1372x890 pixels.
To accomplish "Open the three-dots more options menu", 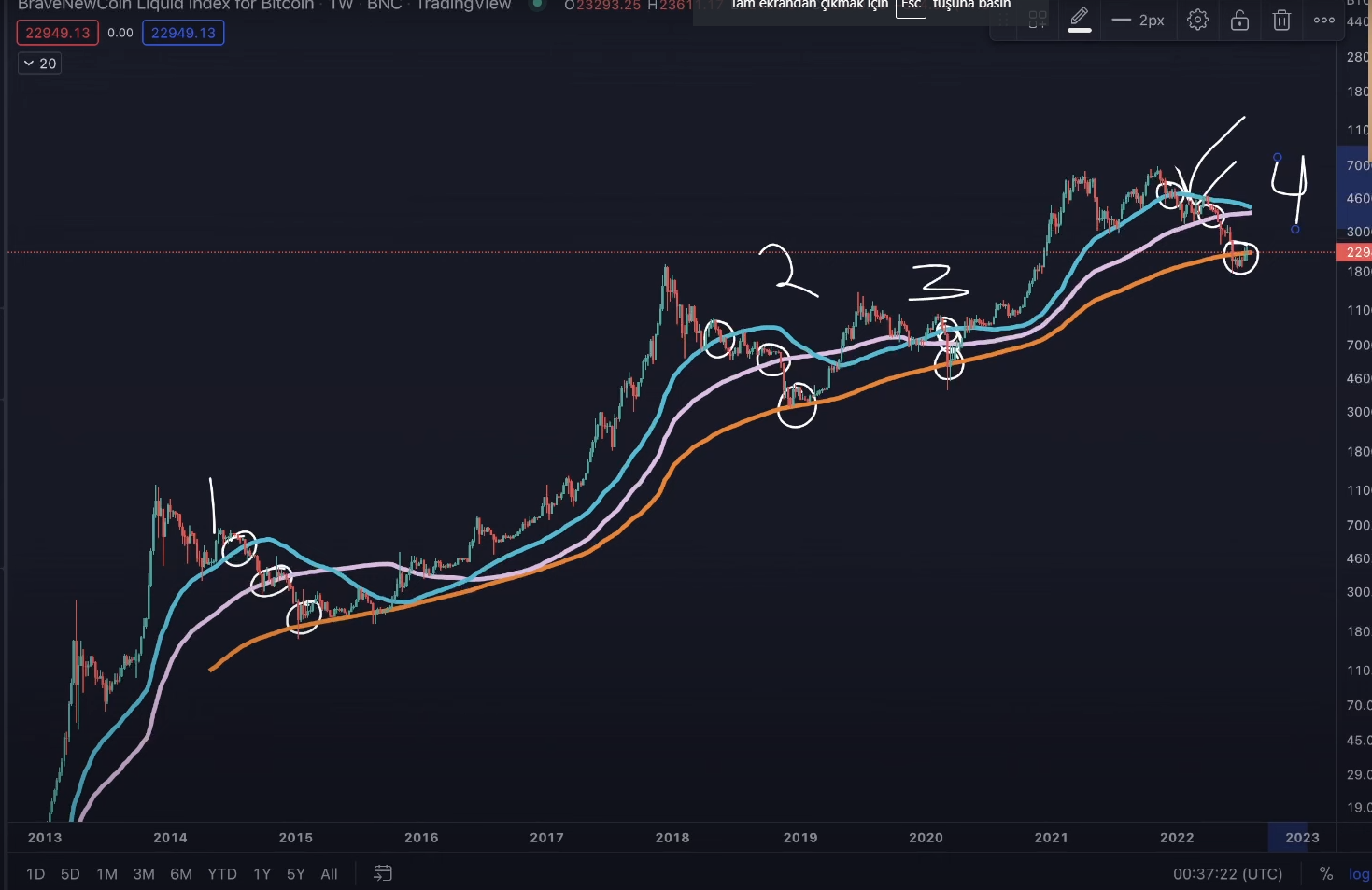I will coord(1324,20).
